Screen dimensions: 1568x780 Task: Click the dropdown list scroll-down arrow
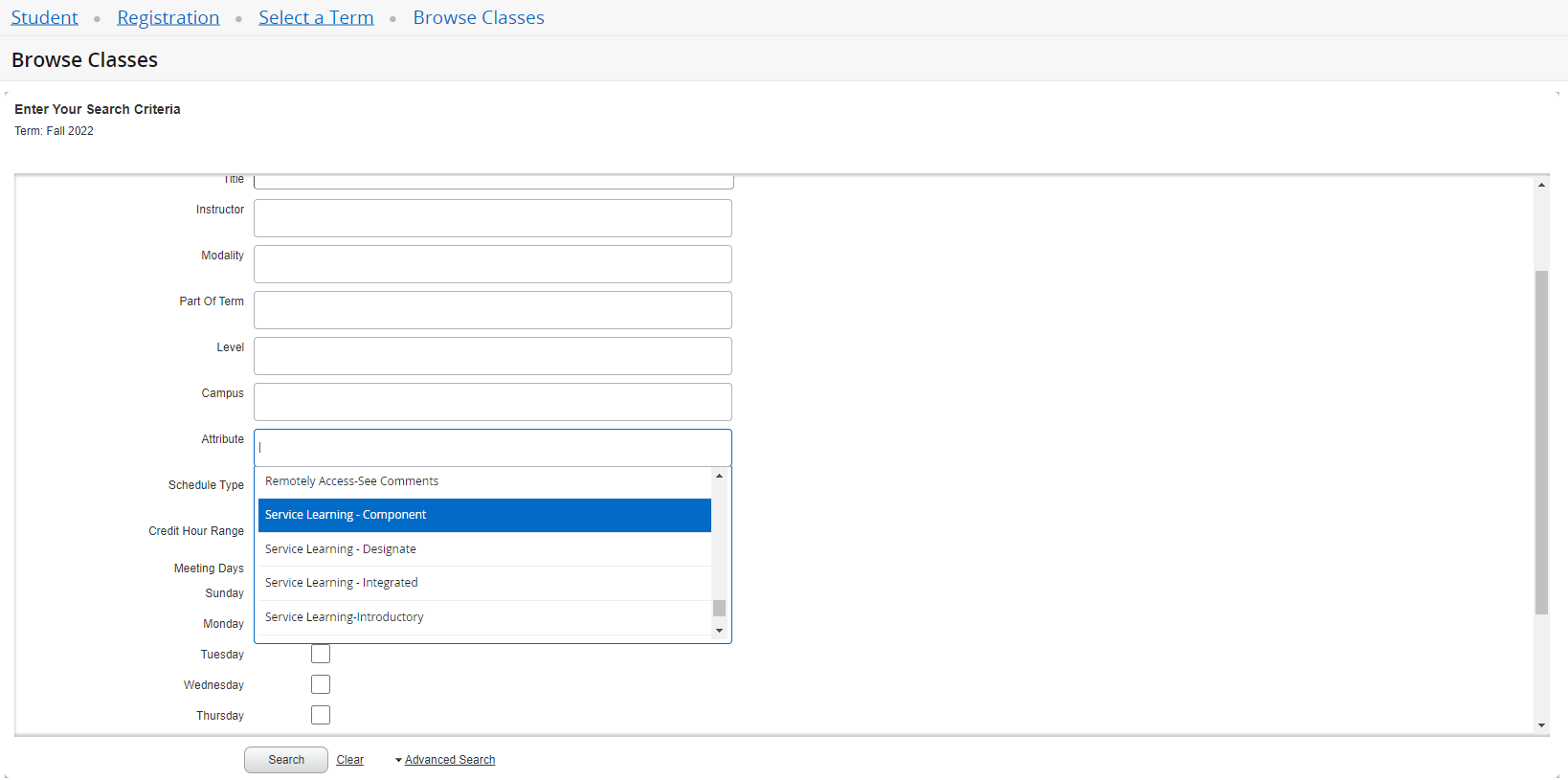click(719, 631)
